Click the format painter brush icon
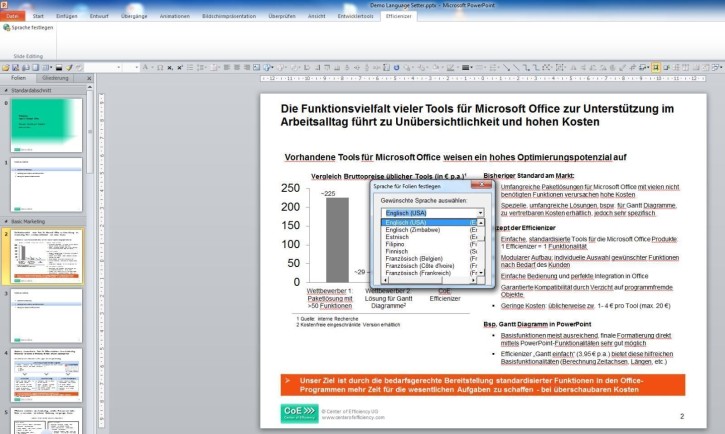This screenshot has height=434, width=725. click(x=68, y=67)
